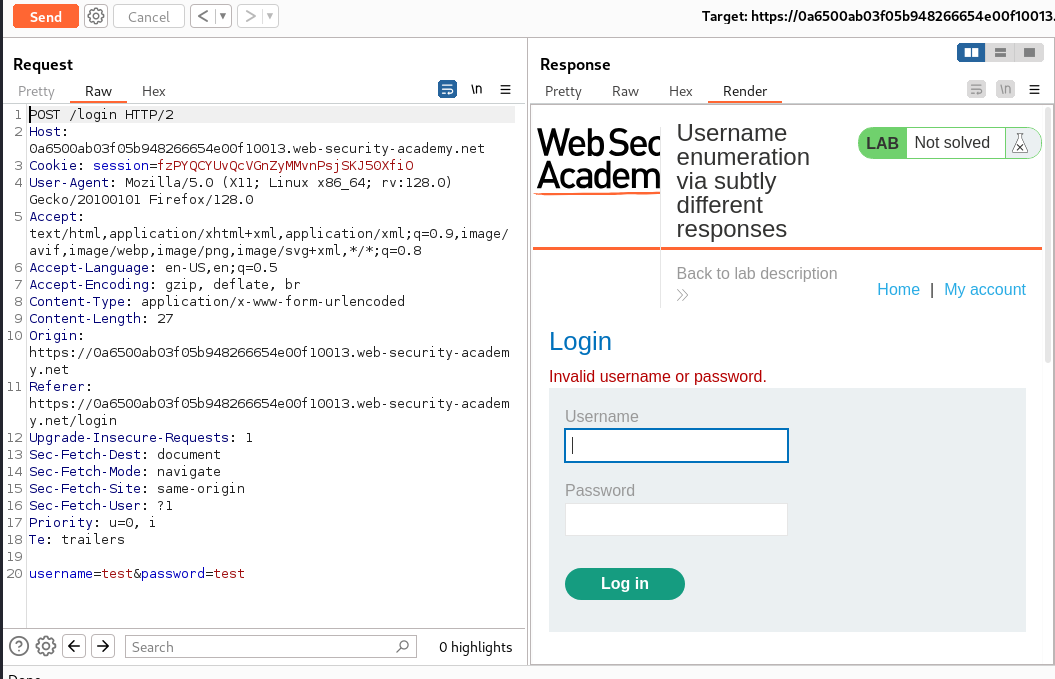Open the Pretty tab in Response

[x=563, y=91]
